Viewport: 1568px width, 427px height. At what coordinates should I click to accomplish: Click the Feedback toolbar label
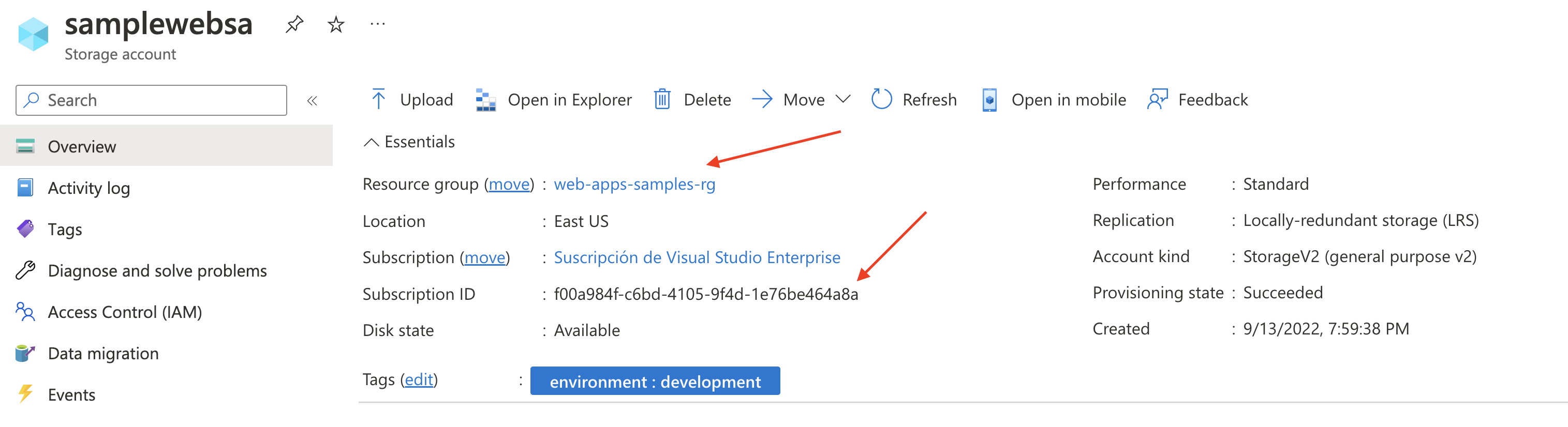tap(1212, 100)
